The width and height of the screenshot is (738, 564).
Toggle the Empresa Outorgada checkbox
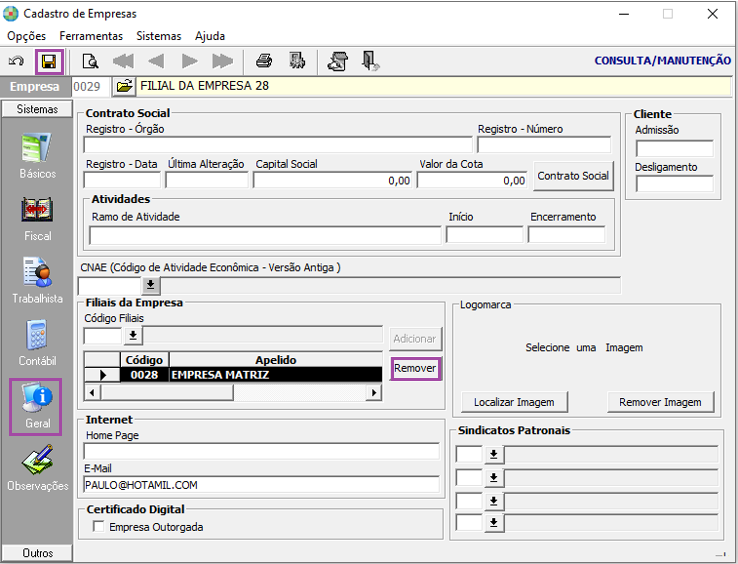(x=98, y=526)
